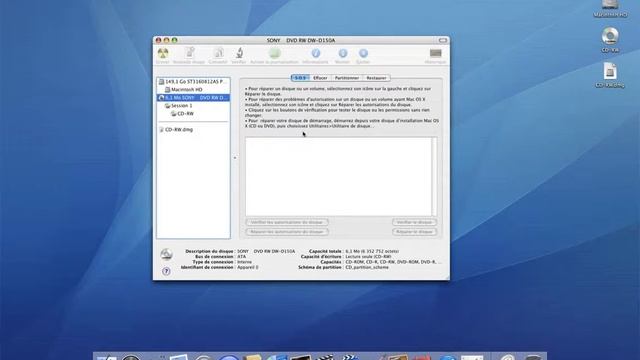
Task: Select CD-RW.dmg in the sidebar list
Action: (x=193, y=129)
